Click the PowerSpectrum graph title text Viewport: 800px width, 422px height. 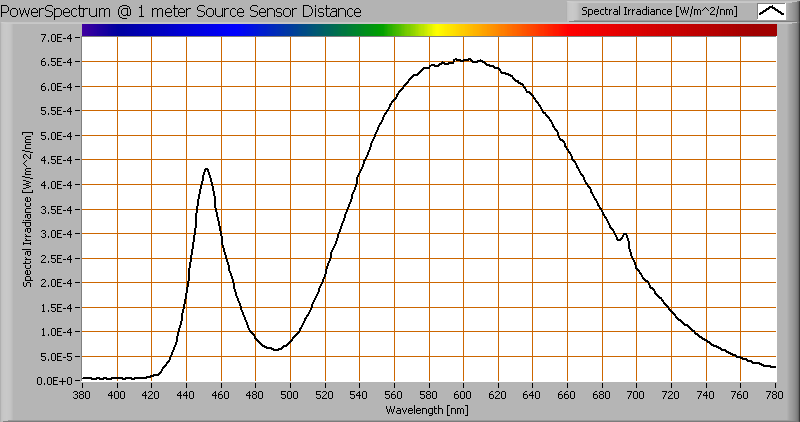[x=183, y=11]
